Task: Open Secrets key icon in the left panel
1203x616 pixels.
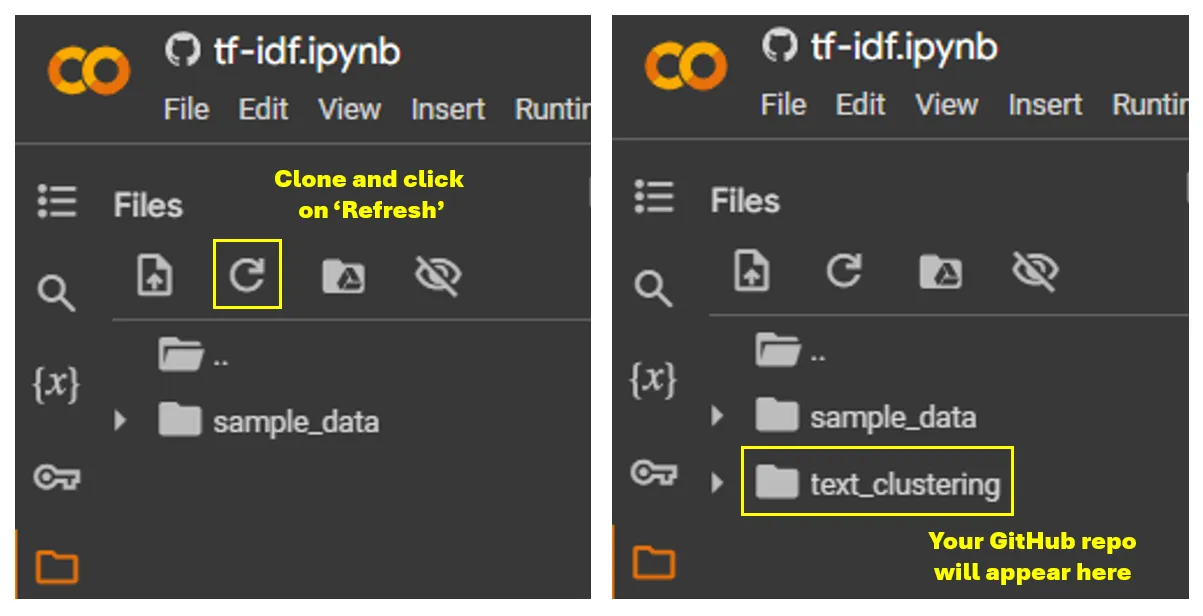Action: pos(56,477)
